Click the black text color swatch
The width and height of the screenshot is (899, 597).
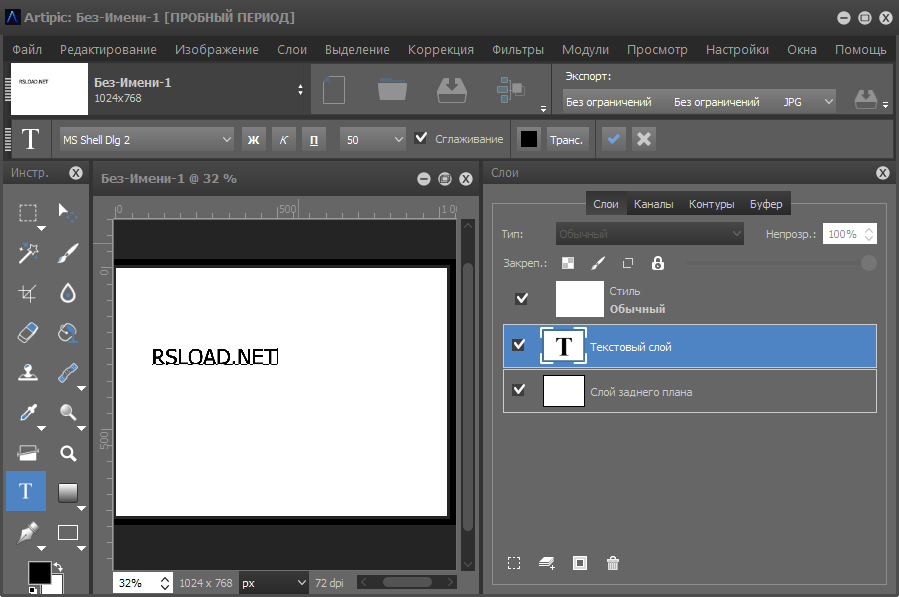click(528, 140)
